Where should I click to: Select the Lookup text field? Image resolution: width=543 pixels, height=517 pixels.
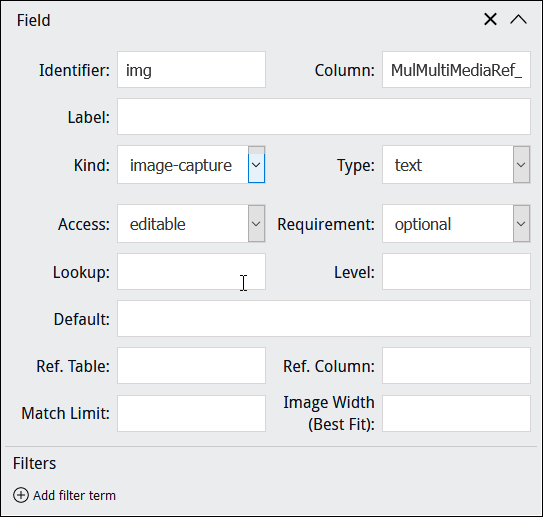point(192,271)
